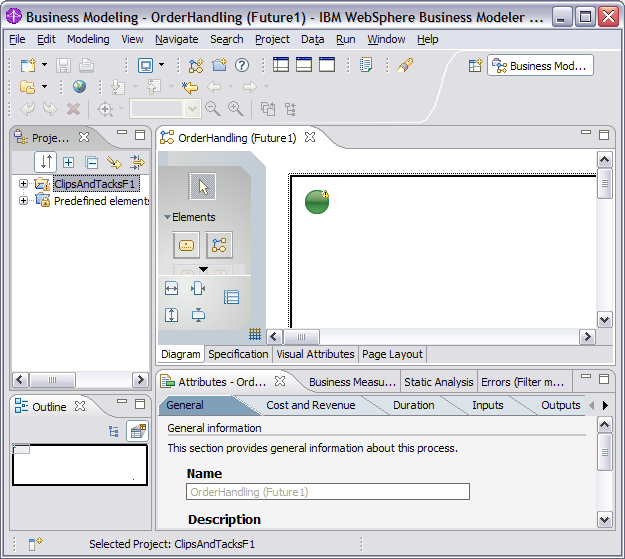This screenshot has width=625, height=559.
Task: Click expand all plus icon in Project Tree
Action: 69,162
